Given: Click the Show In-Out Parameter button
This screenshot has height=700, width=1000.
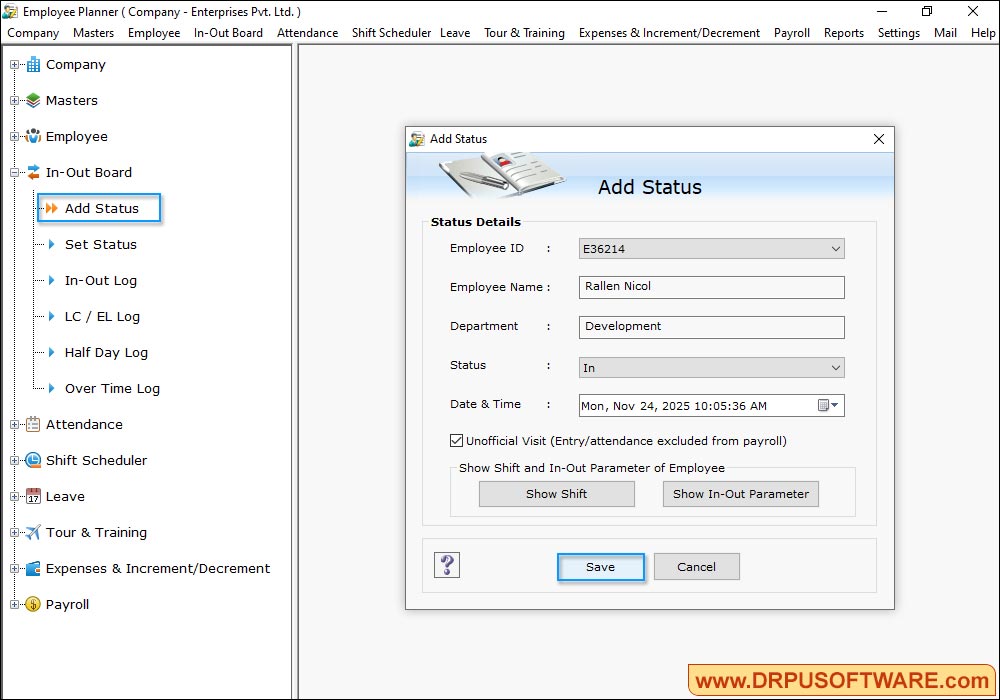Looking at the screenshot, I should pos(741,493).
